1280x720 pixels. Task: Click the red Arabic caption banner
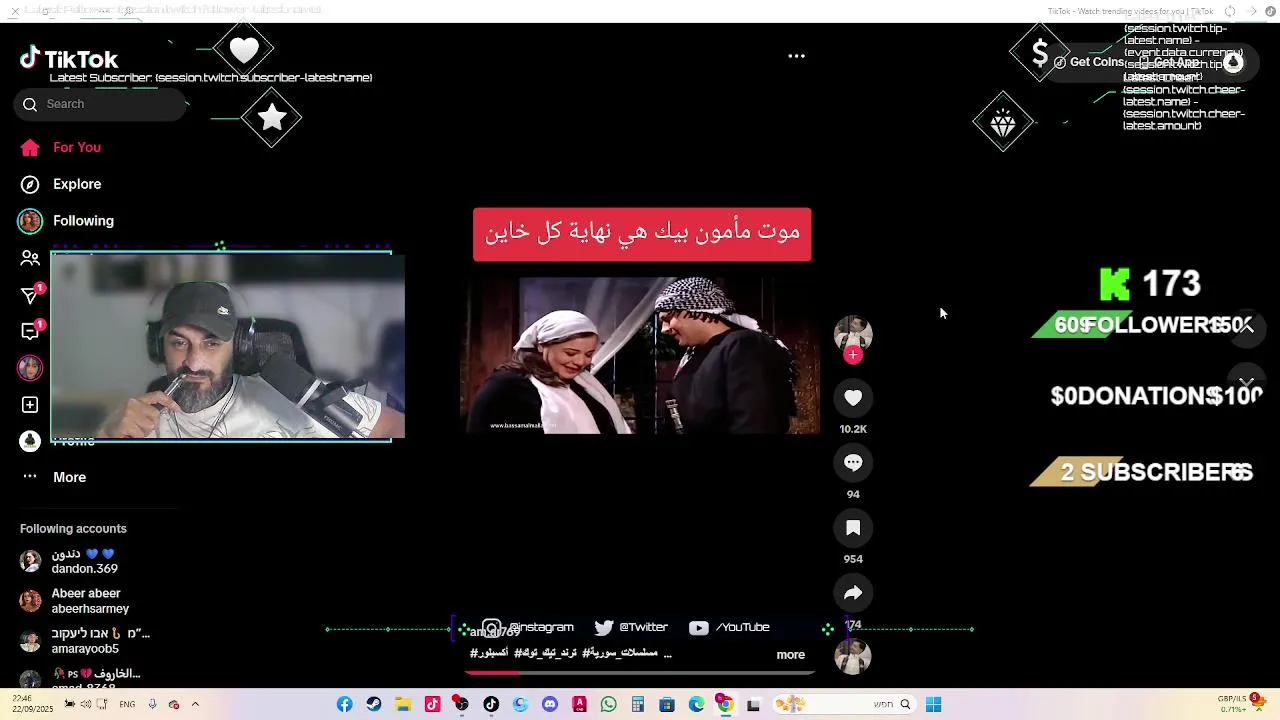pos(642,234)
